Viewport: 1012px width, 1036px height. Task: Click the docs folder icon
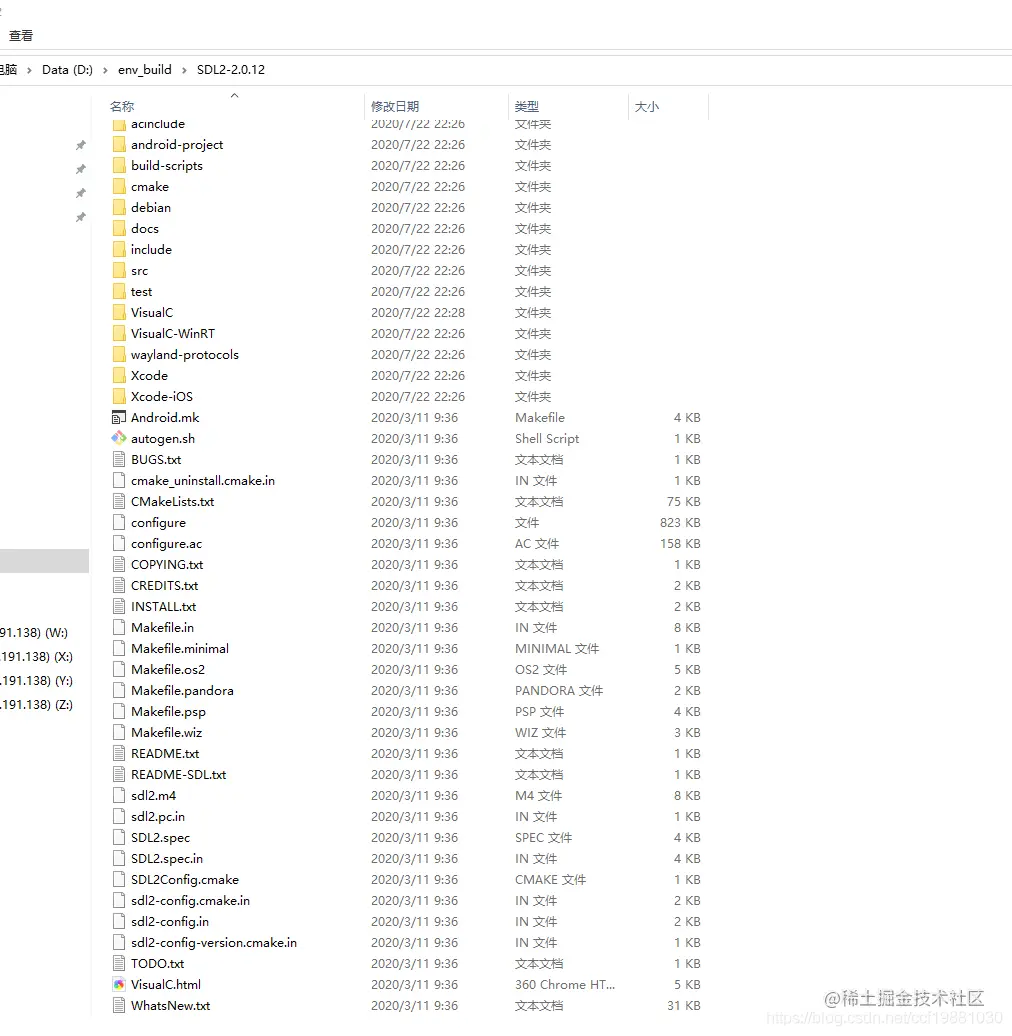[x=119, y=229]
